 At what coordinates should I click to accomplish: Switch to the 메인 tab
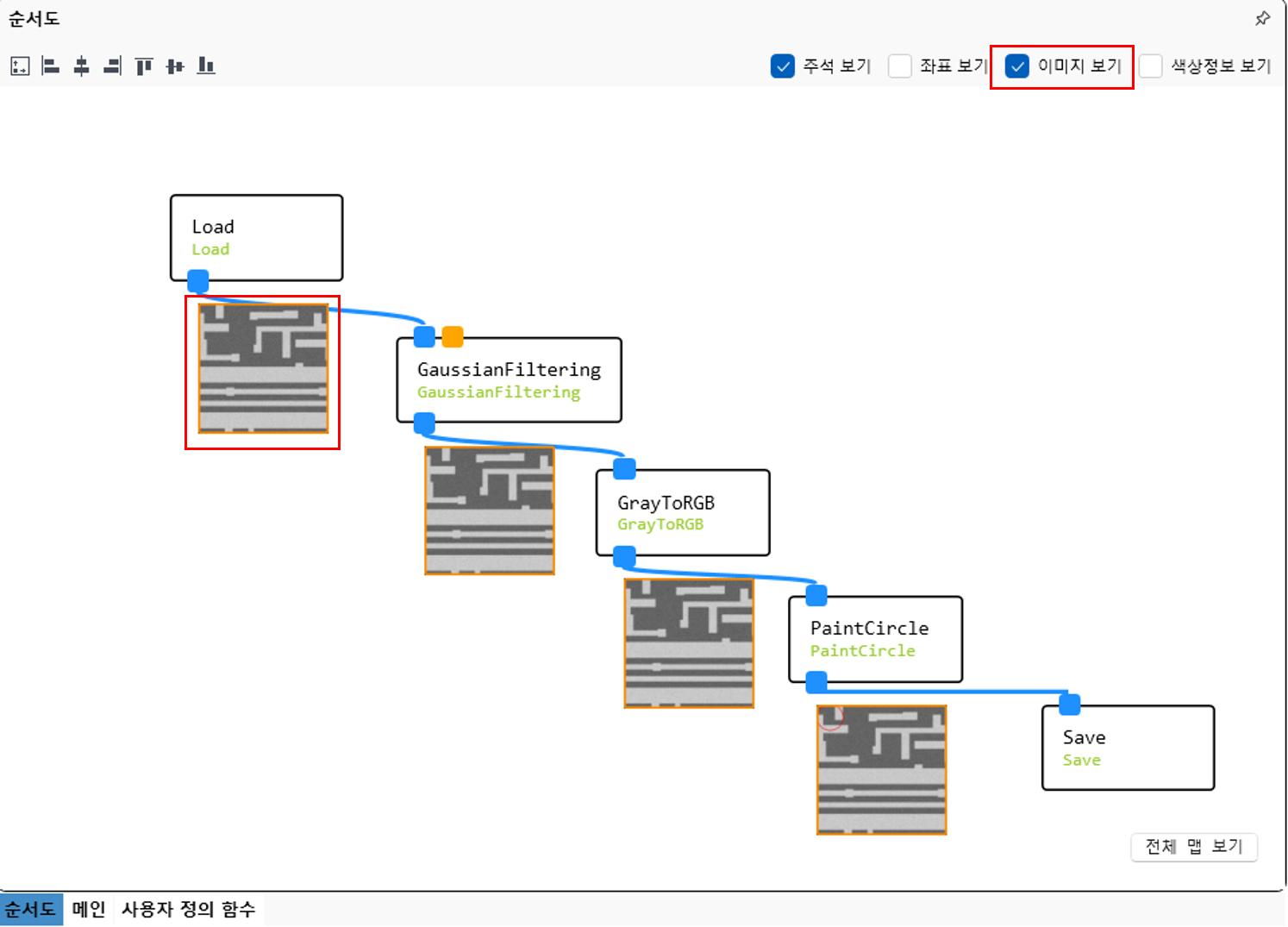pyautogui.click(x=89, y=909)
